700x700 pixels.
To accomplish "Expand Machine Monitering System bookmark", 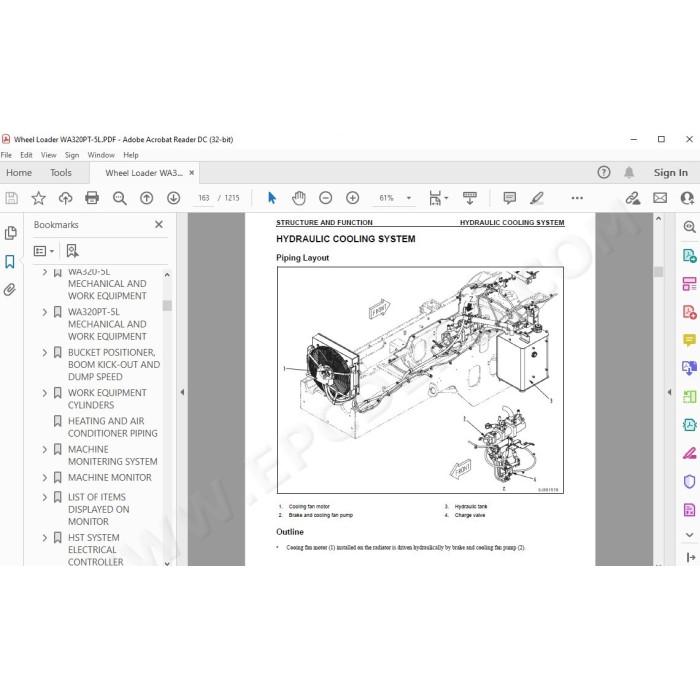I will (45, 450).
